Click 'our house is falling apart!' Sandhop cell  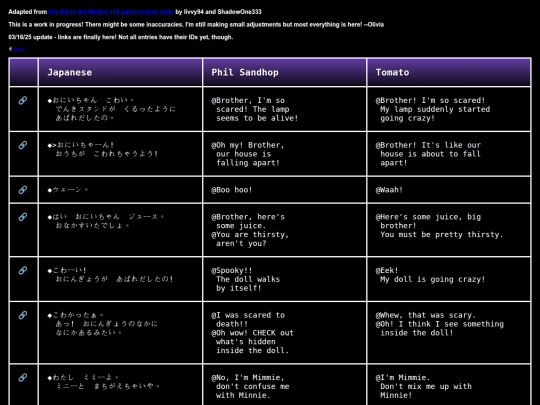pyautogui.click(x=285, y=154)
